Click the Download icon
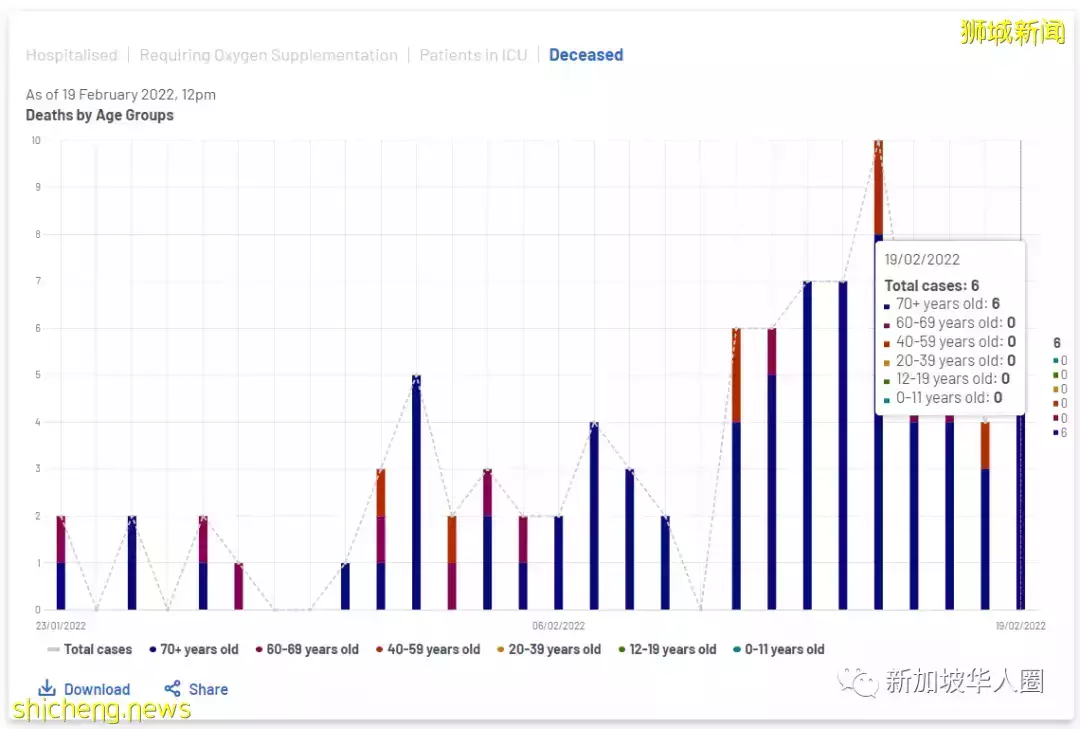This screenshot has width=1080, height=729. [x=46, y=689]
